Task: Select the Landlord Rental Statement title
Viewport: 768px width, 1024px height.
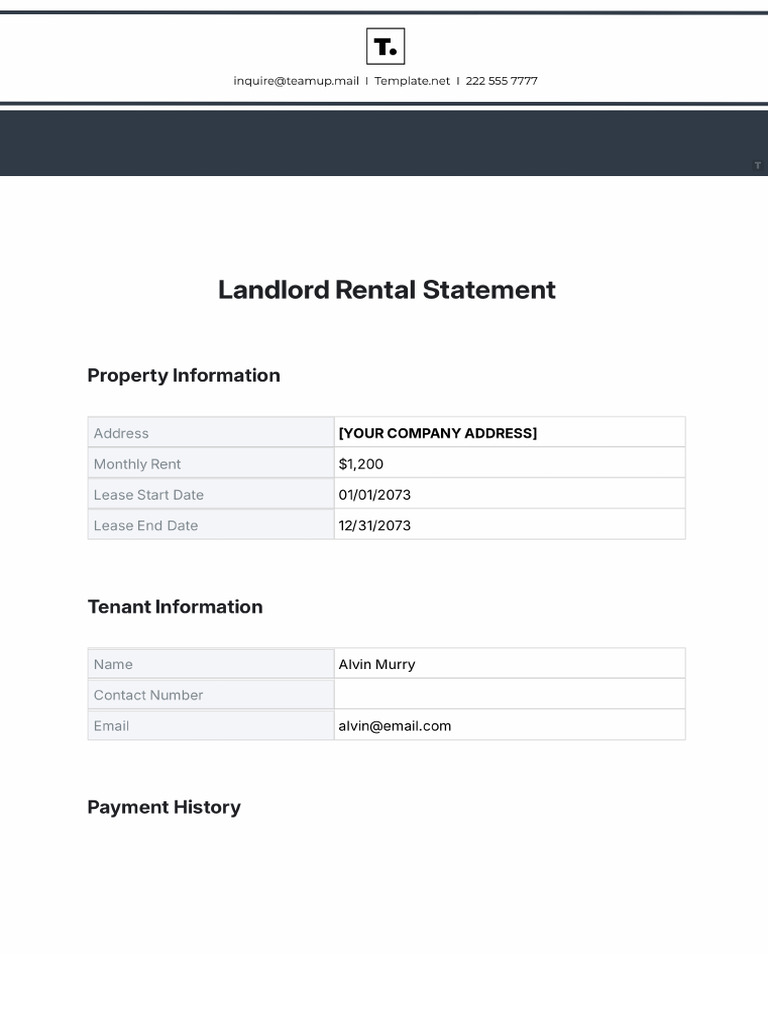Action: 386,290
